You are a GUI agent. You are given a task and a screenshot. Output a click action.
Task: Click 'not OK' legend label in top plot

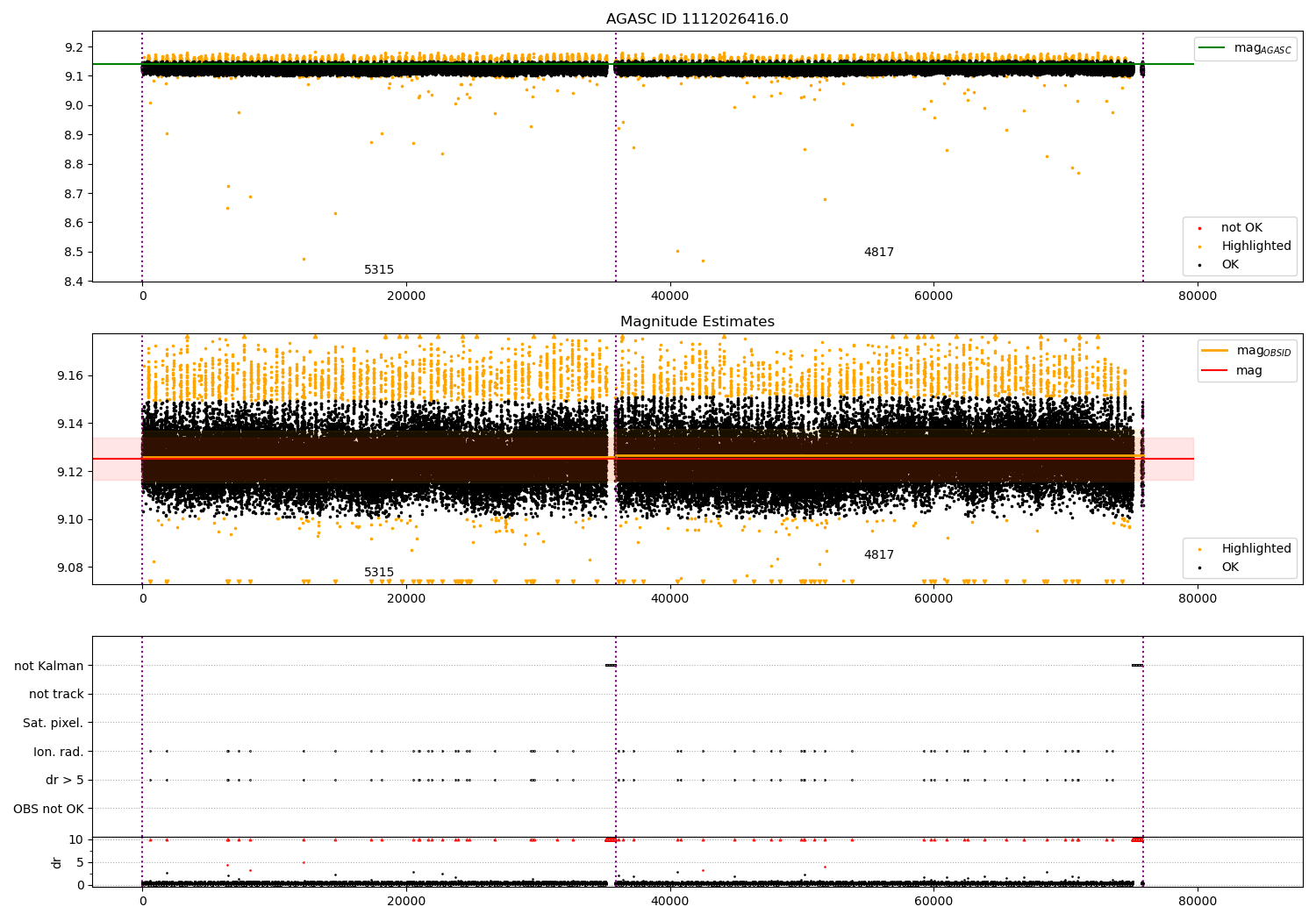click(1241, 228)
